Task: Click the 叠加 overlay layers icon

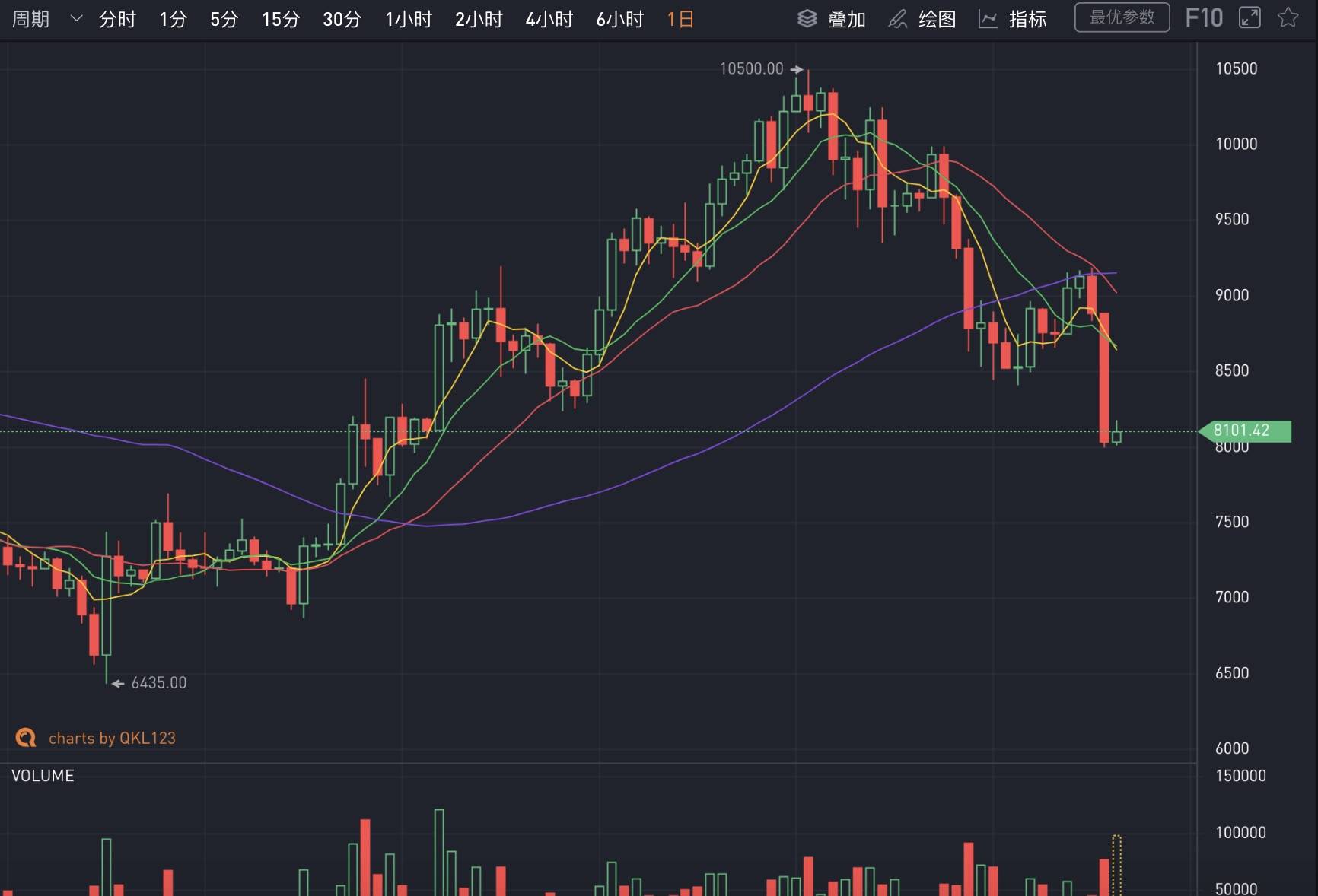Action: point(807,18)
